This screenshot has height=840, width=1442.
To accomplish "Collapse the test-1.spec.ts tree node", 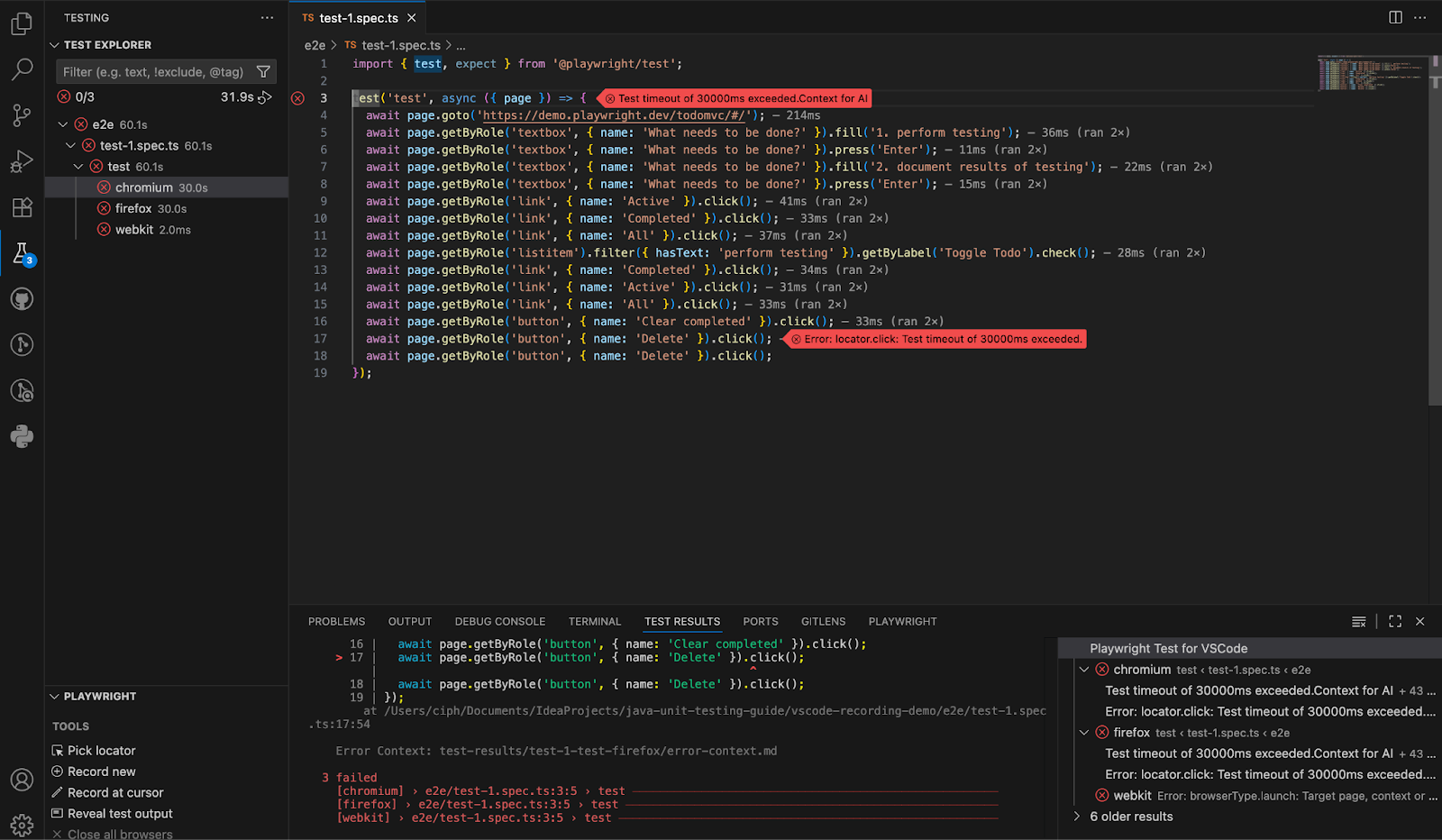I will pyautogui.click(x=71, y=145).
